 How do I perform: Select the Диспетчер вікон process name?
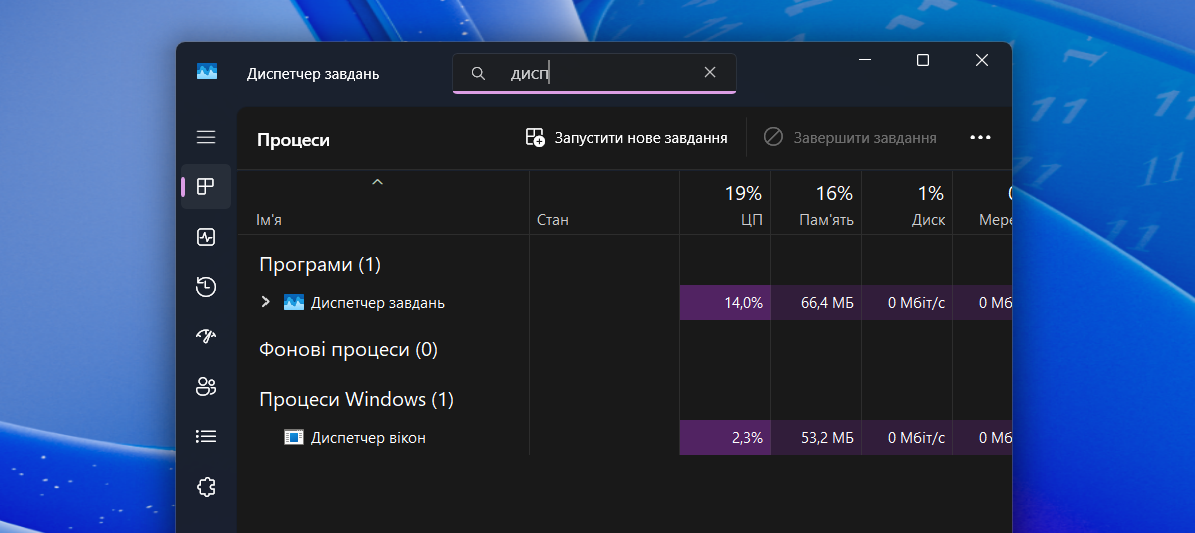pos(368,438)
